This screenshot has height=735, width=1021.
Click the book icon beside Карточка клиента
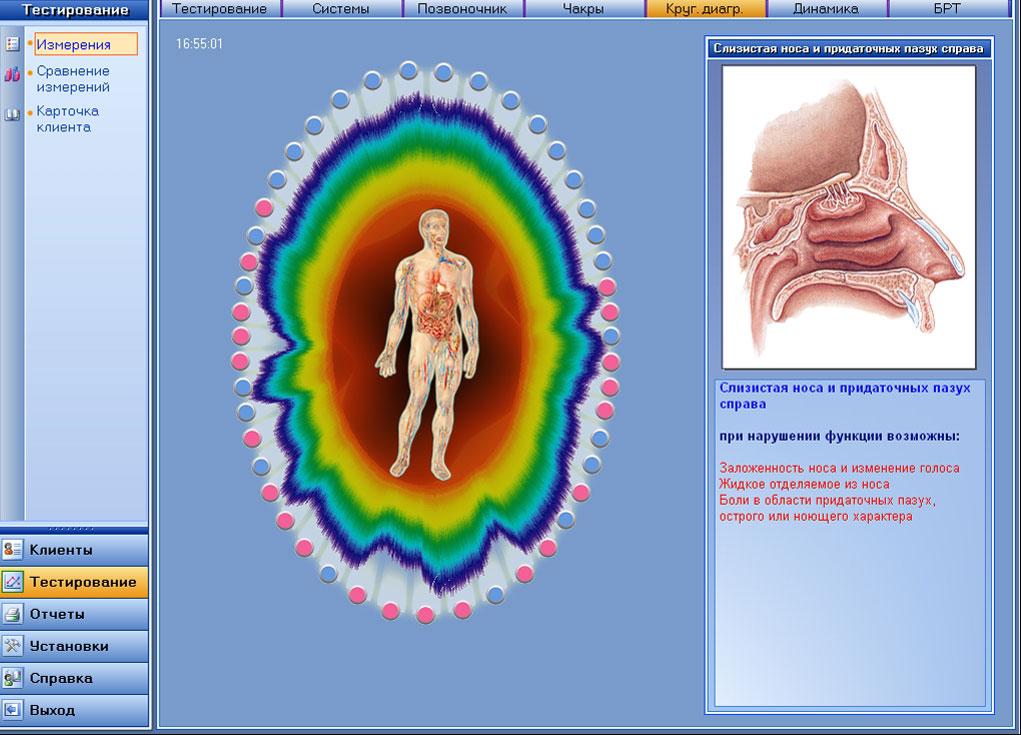12,115
